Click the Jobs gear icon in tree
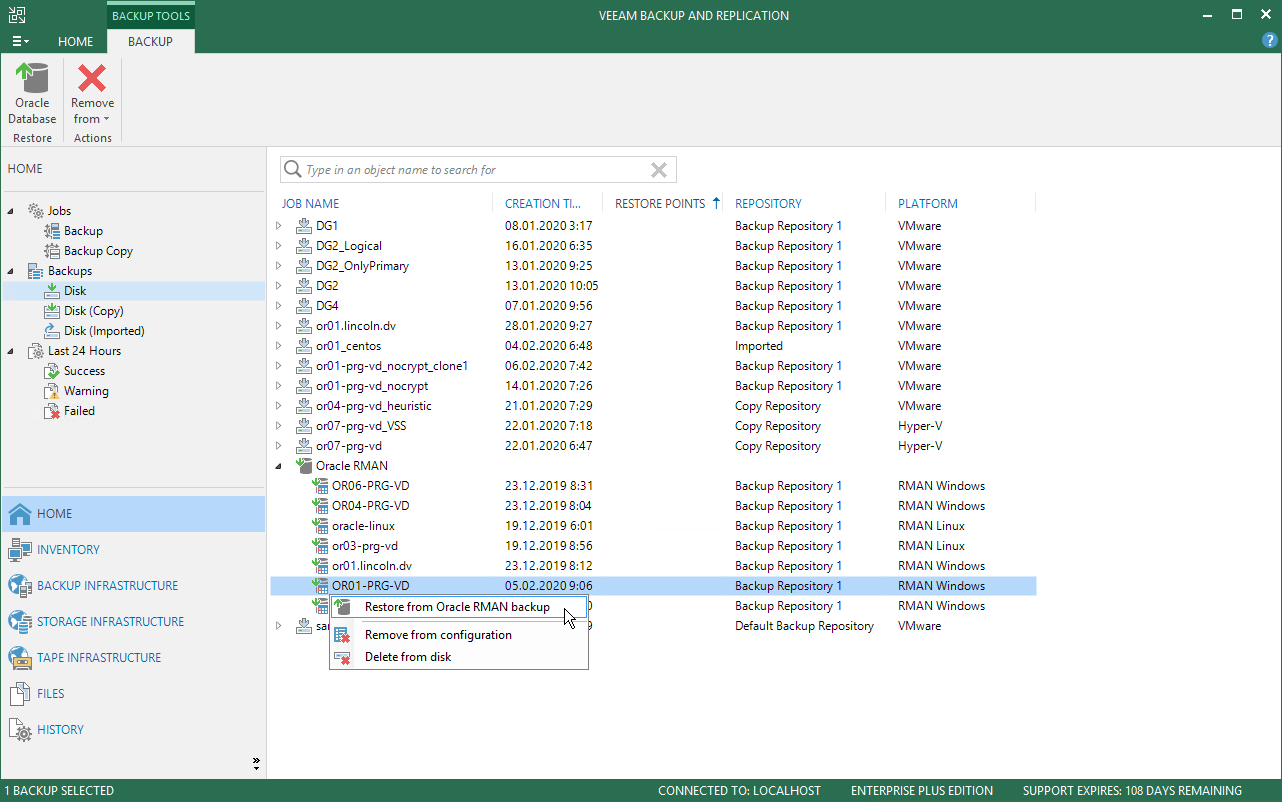 pyautogui.click(x=36, y=211)
